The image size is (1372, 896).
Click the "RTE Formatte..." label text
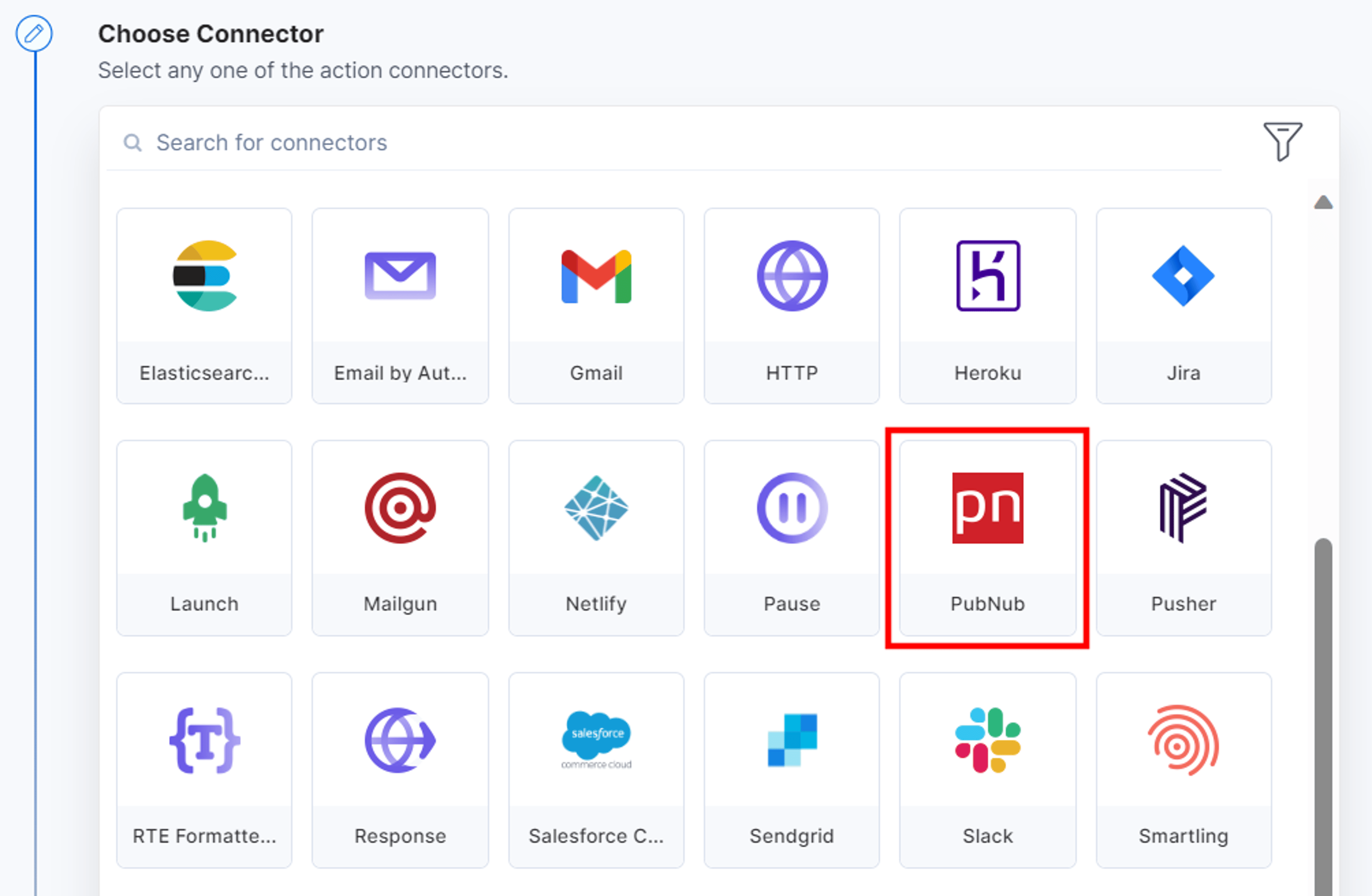coord(205,836)
